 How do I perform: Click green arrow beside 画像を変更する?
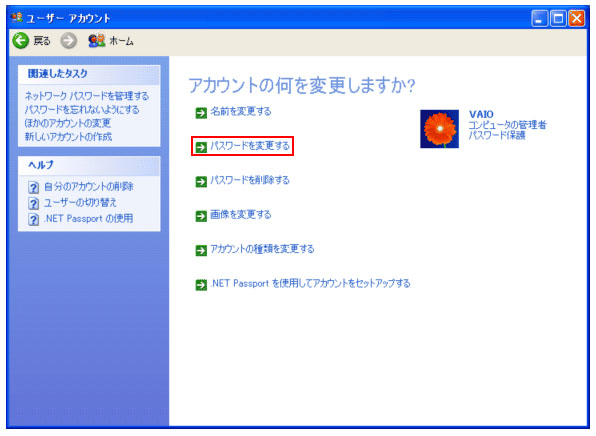point(201,216)
